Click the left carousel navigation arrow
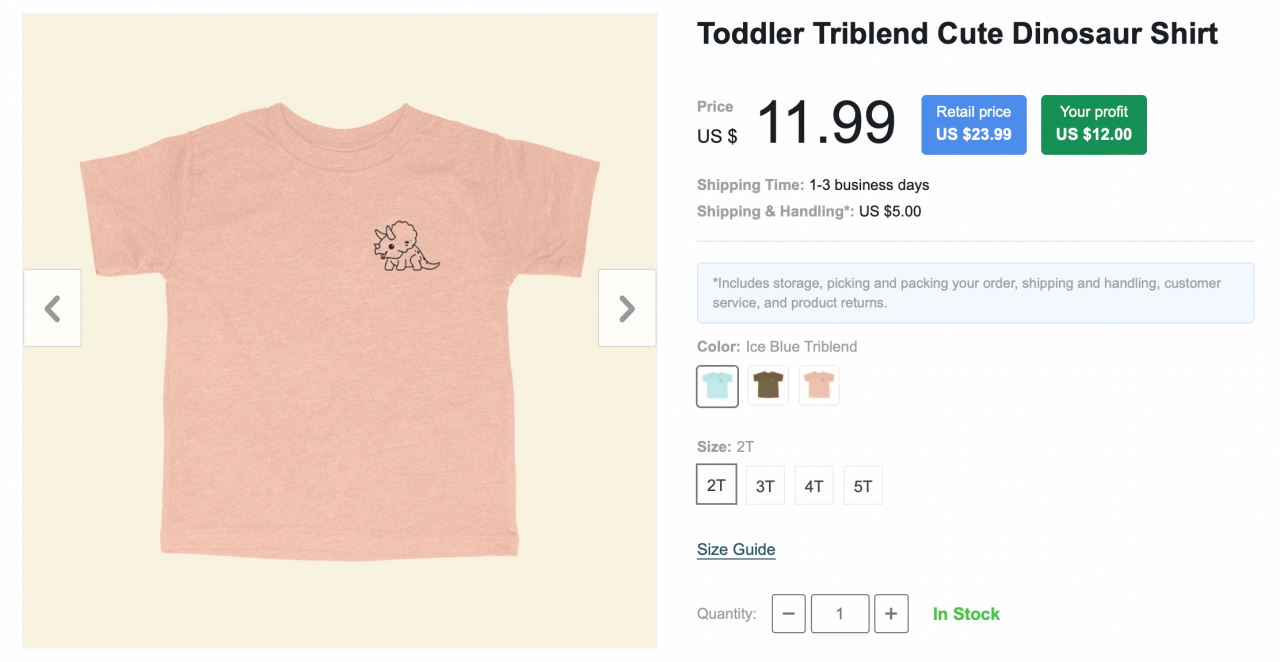 tap(52, 308)
